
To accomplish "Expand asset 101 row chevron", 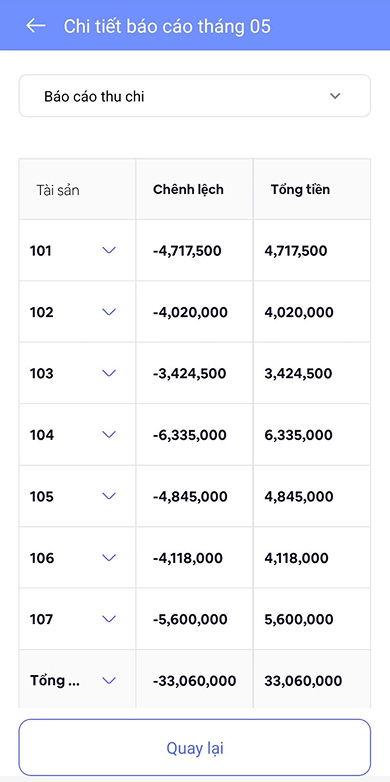I will point(109,250).
